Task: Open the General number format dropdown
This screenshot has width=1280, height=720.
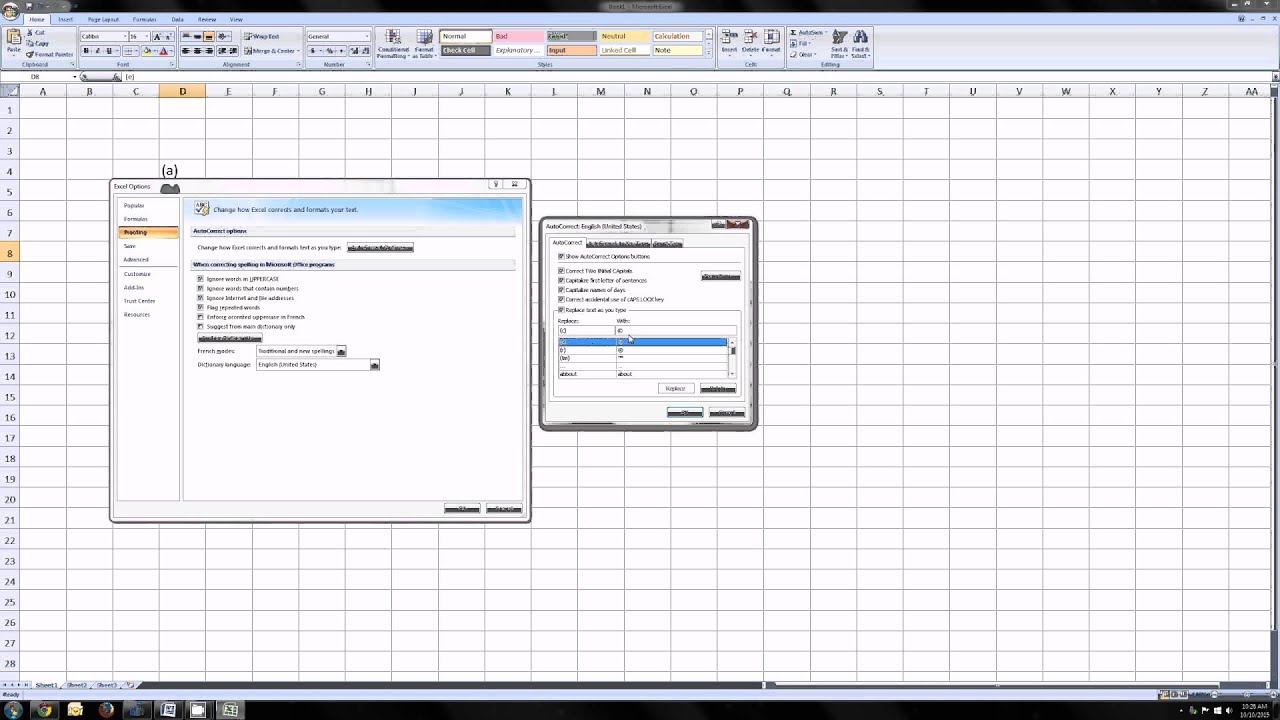Action: [x=367, y=37]
